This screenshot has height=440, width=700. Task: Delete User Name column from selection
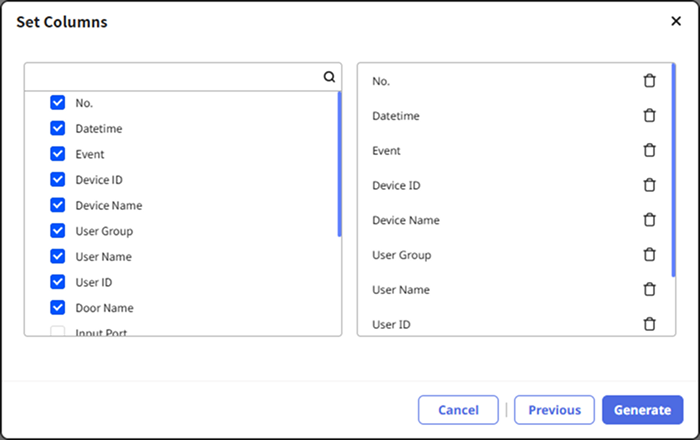click(x=649, y=289)
